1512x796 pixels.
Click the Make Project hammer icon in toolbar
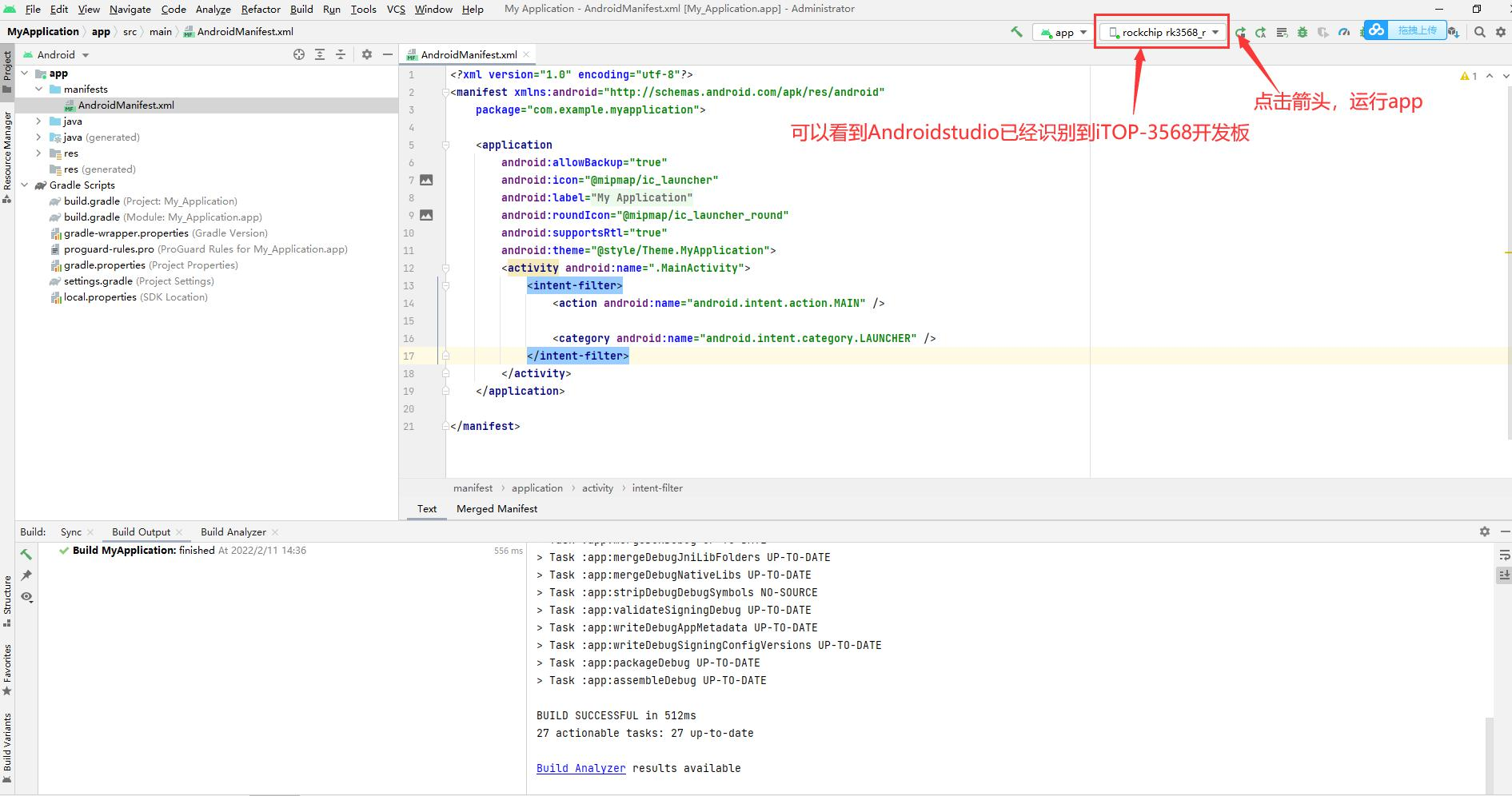coord(1016,32)
